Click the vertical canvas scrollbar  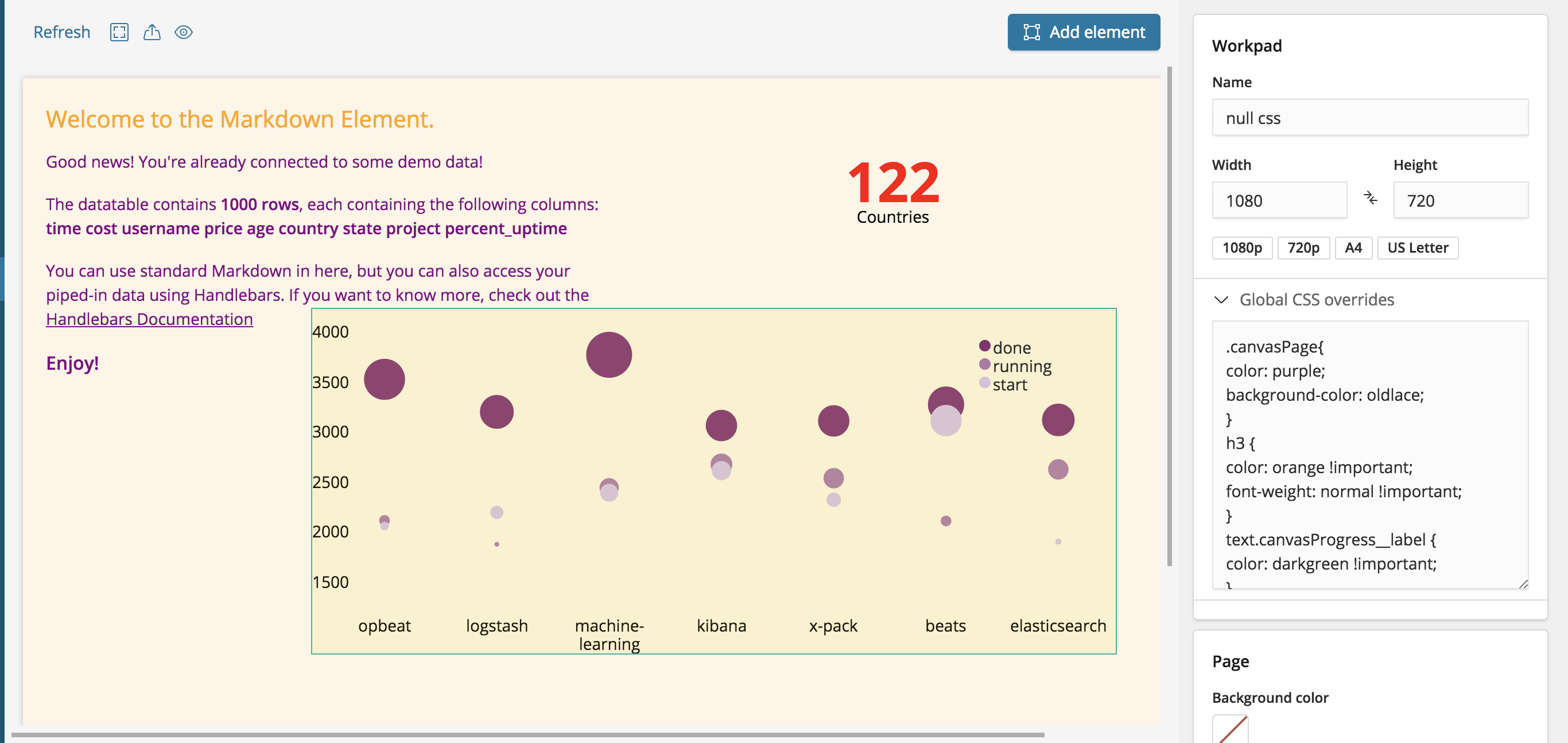(x=1169, y=317)
